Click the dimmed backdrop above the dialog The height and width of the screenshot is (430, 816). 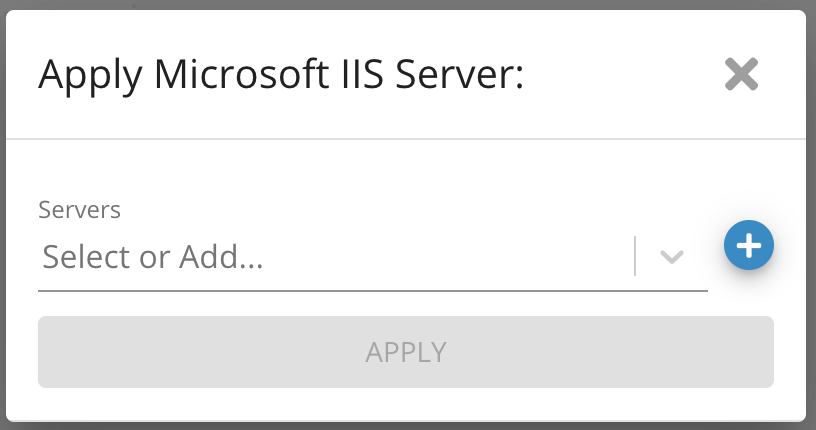pyautogui.click(x=400, y=4)
